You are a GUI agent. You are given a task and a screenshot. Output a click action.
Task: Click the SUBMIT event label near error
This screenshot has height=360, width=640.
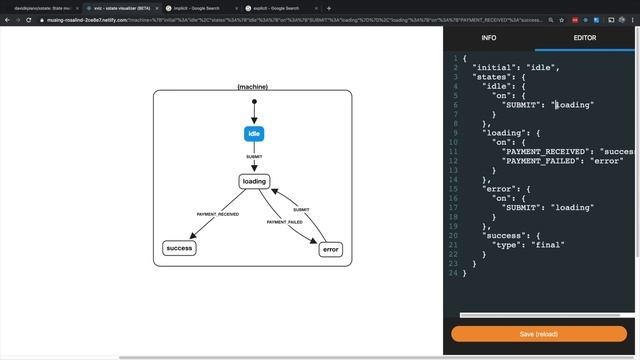click(301, 210)
